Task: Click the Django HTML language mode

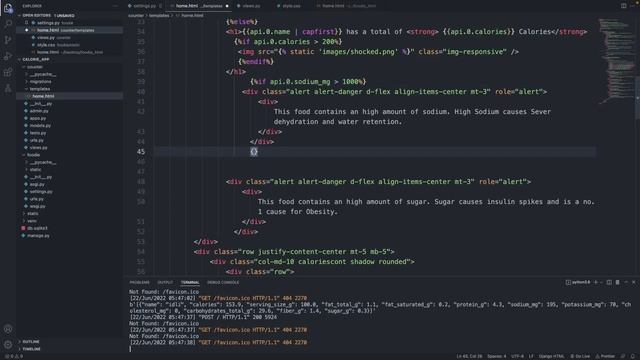Action: 551,356
